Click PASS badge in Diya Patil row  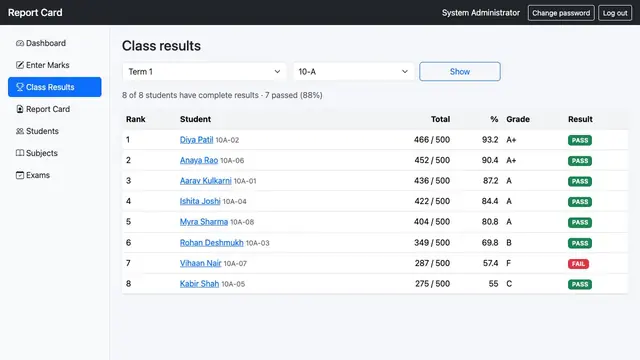pyautogui.click(x=580, y=140)
